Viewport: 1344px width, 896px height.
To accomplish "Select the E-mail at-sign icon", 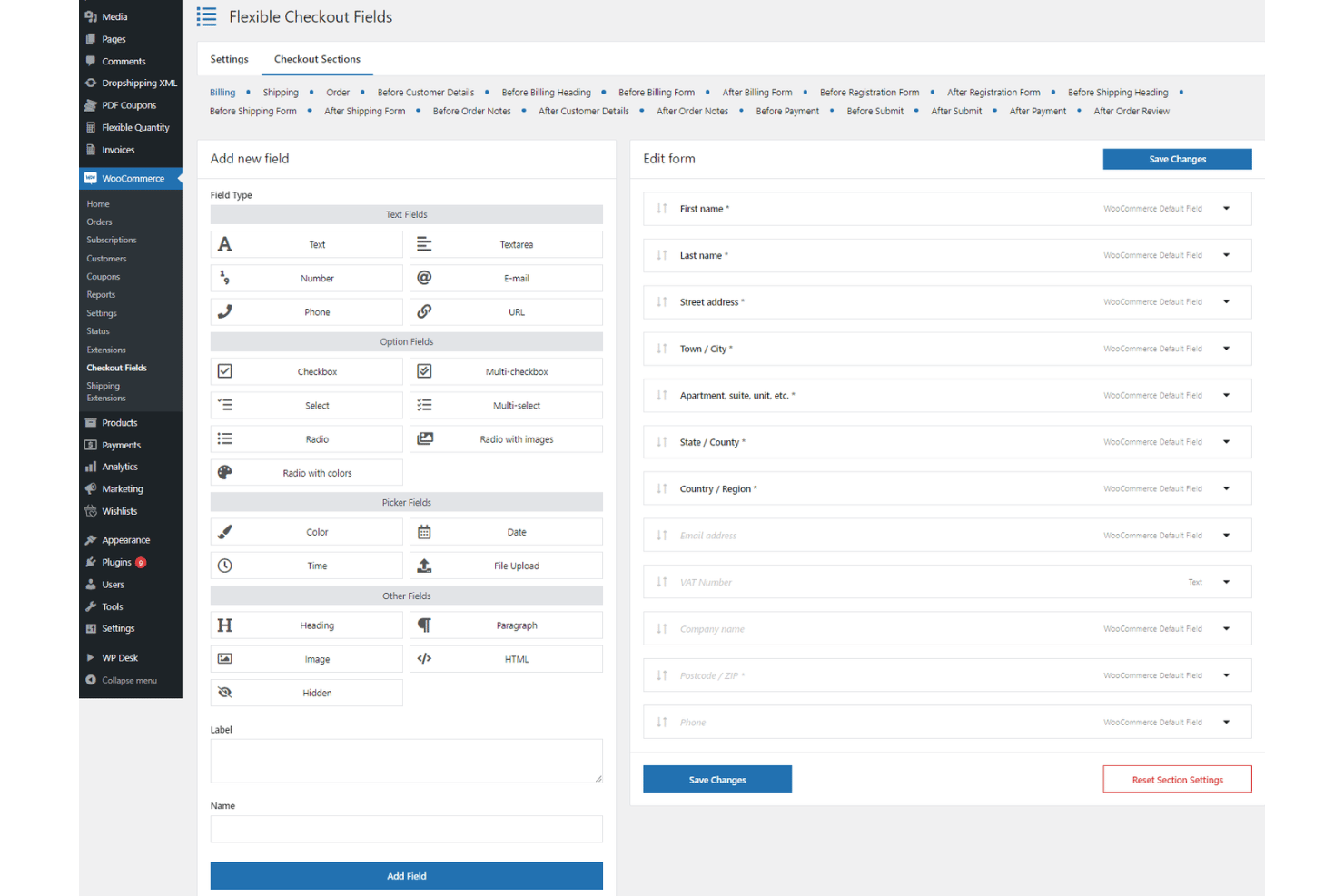I will click(x=424, y=278).
